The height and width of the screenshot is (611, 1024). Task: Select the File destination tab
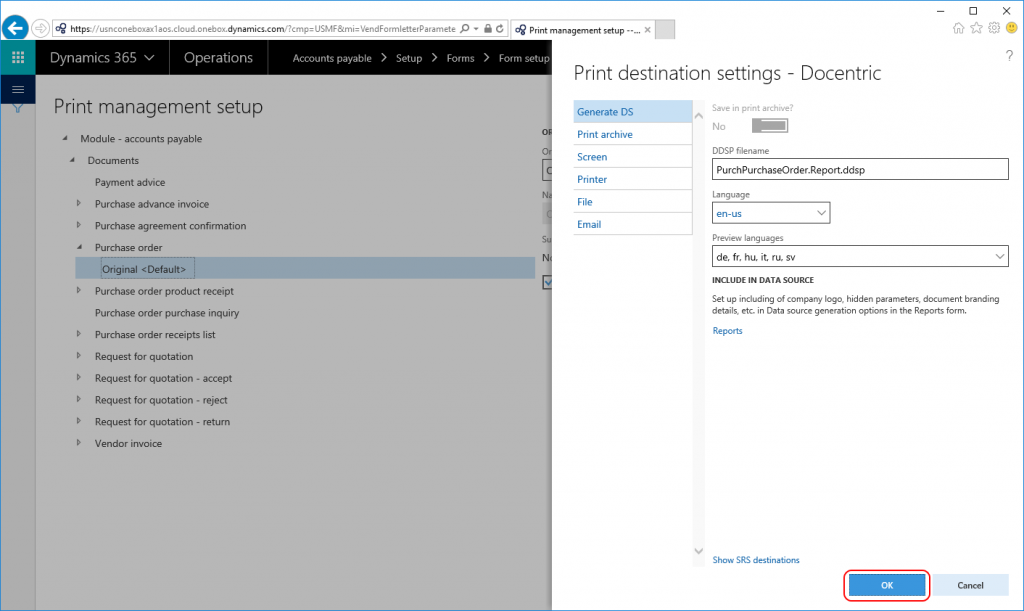point(633,202)
